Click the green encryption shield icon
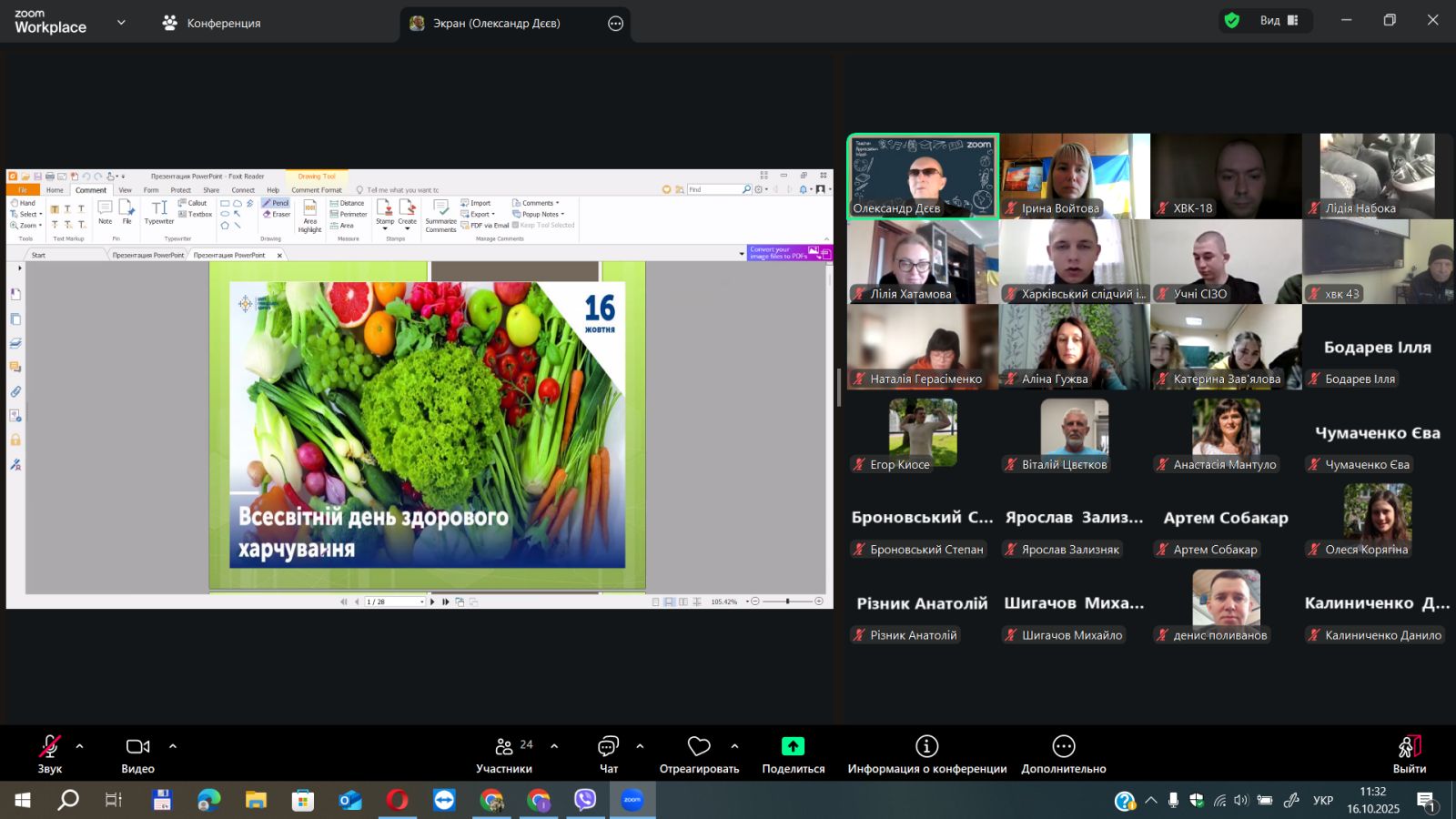1456x819 pixels. click(x=1232, y=20)
